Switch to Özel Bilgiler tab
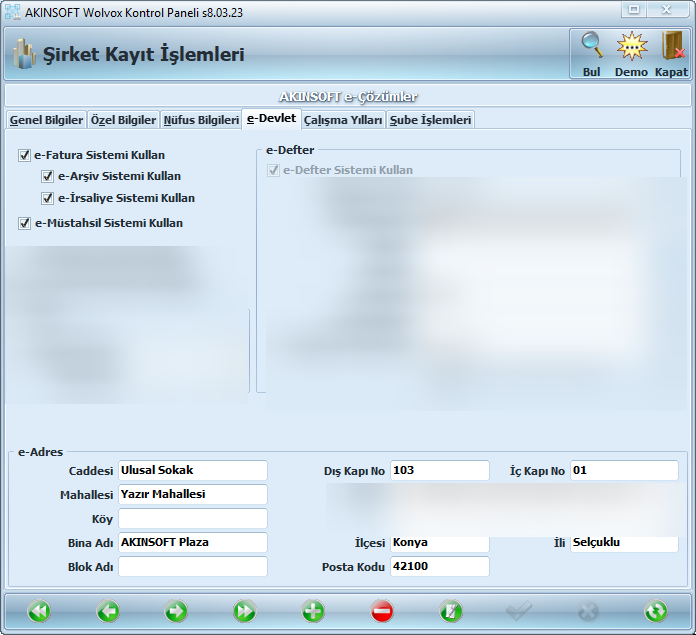This screenshot has width=696, height=635. pos(123,120)
